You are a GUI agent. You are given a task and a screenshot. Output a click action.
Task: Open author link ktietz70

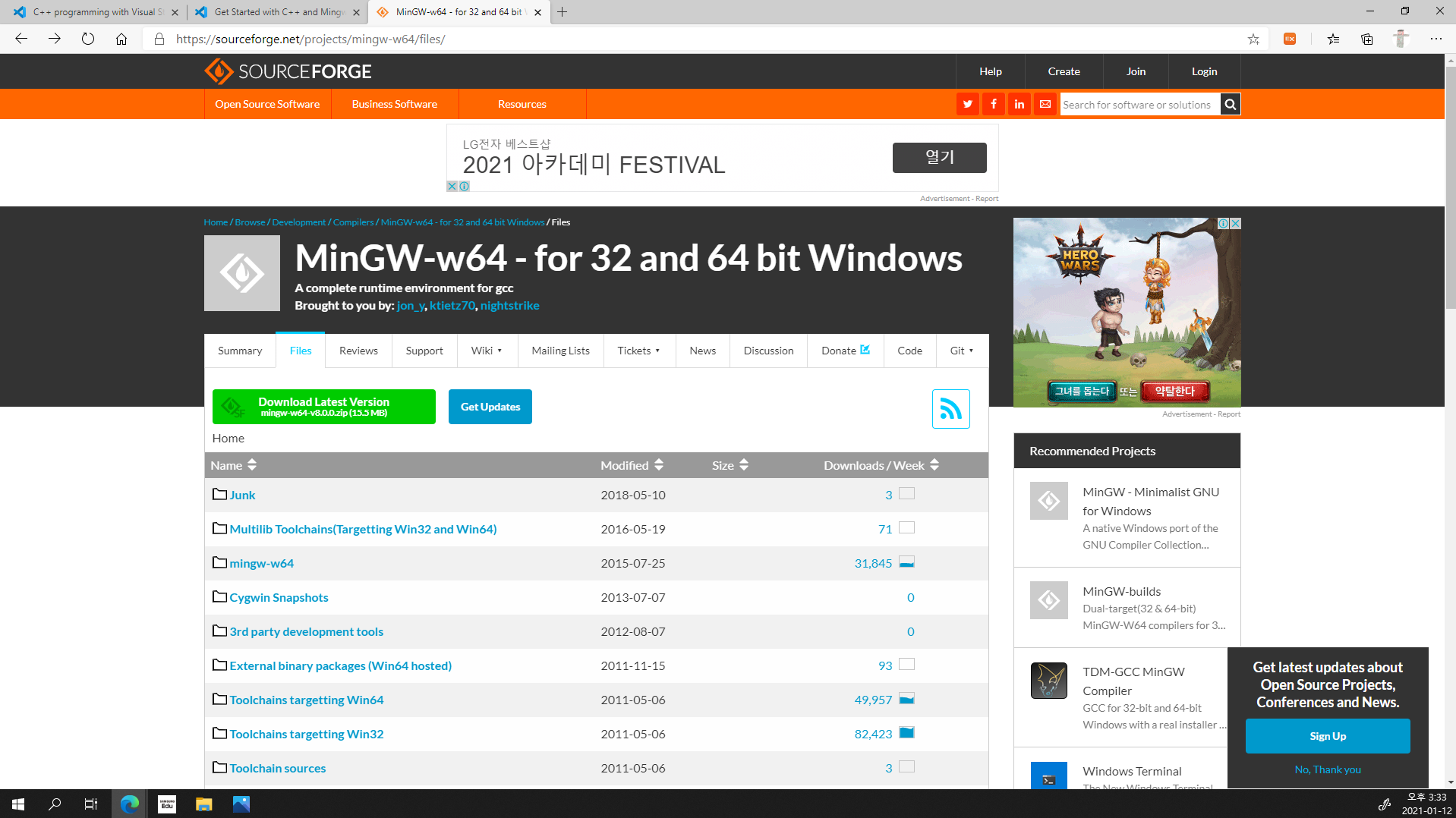[x=452, y=305]
